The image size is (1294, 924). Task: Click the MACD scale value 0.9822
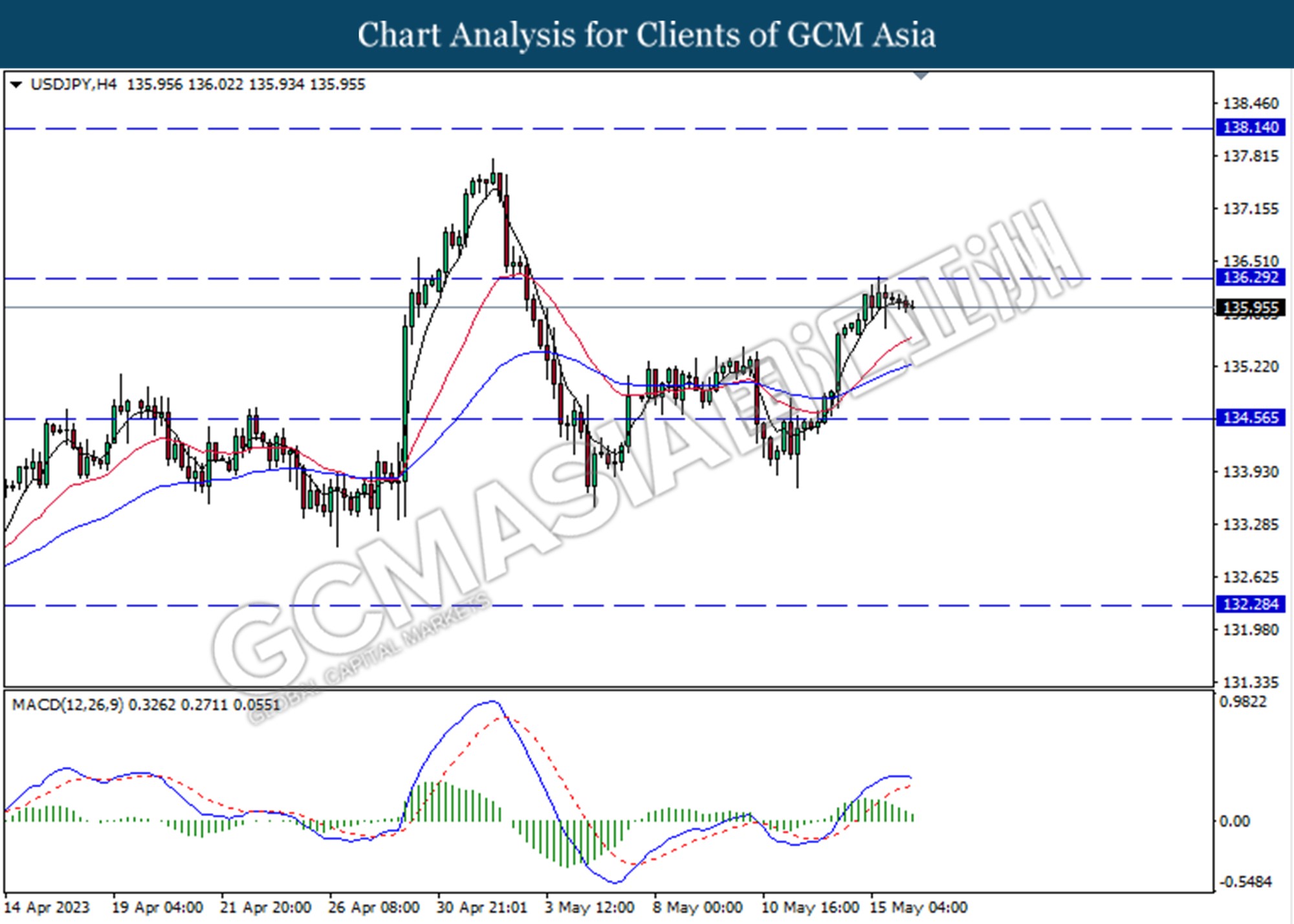tap(1243, 701)
